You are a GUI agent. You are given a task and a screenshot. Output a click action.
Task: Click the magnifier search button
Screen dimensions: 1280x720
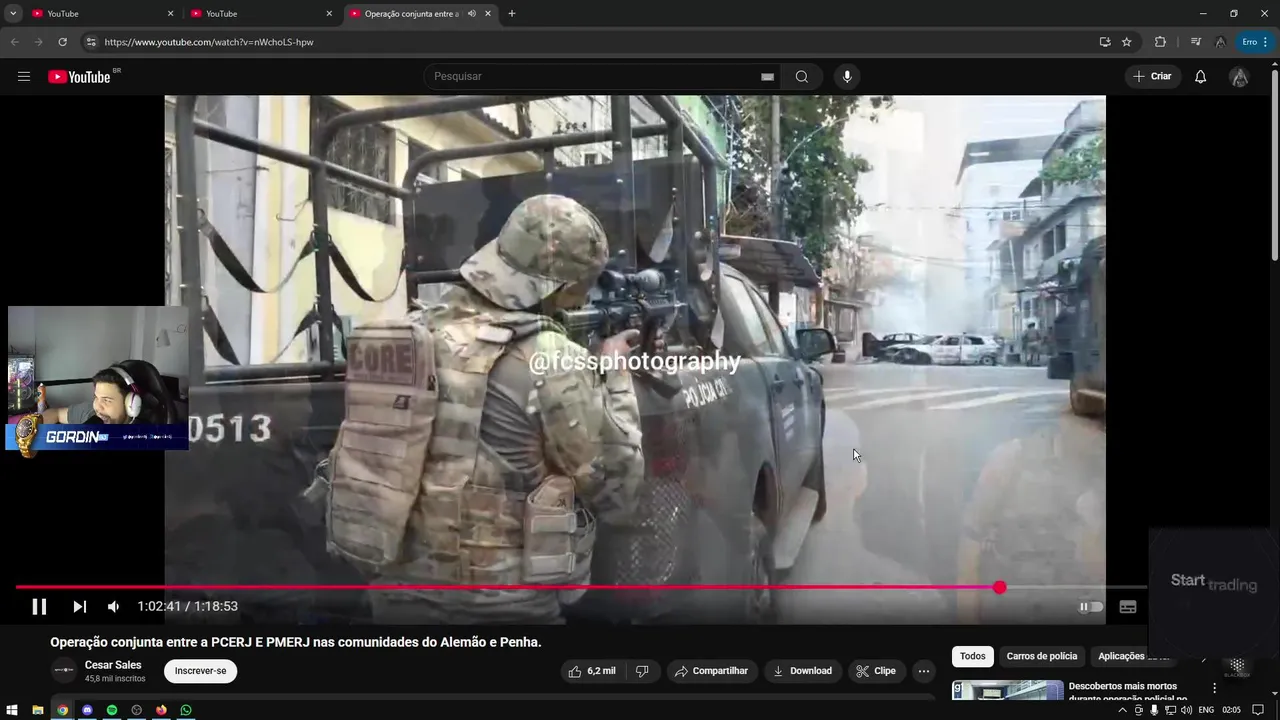(x=802, y=77)
